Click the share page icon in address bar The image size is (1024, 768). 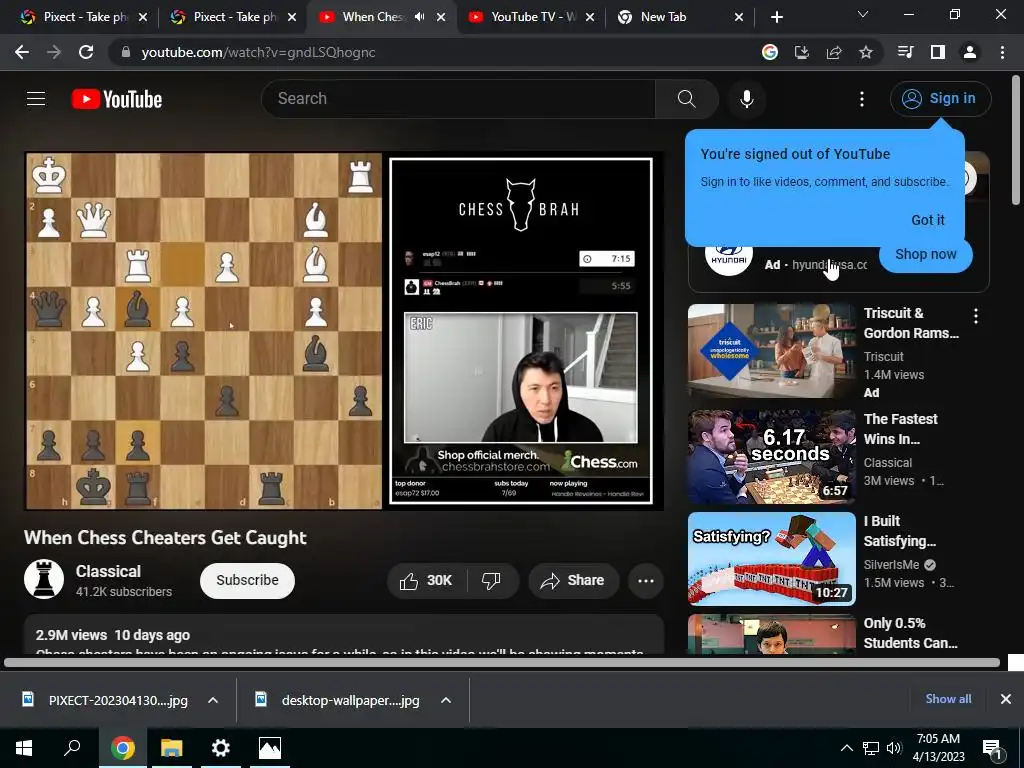834,52
